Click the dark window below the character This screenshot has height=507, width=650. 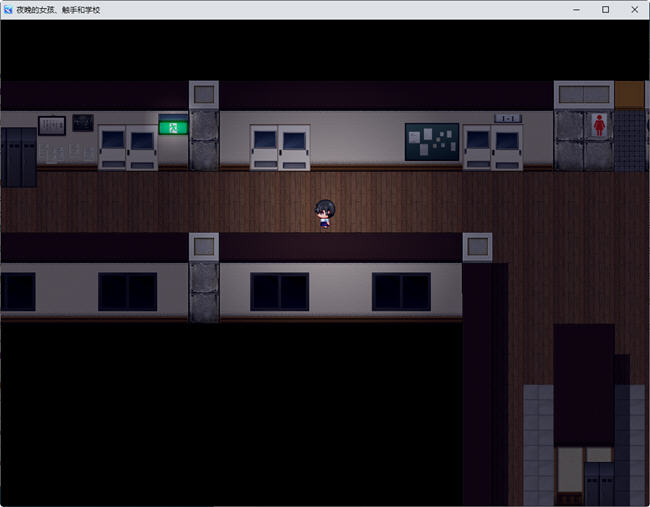[x=279, y=292]
